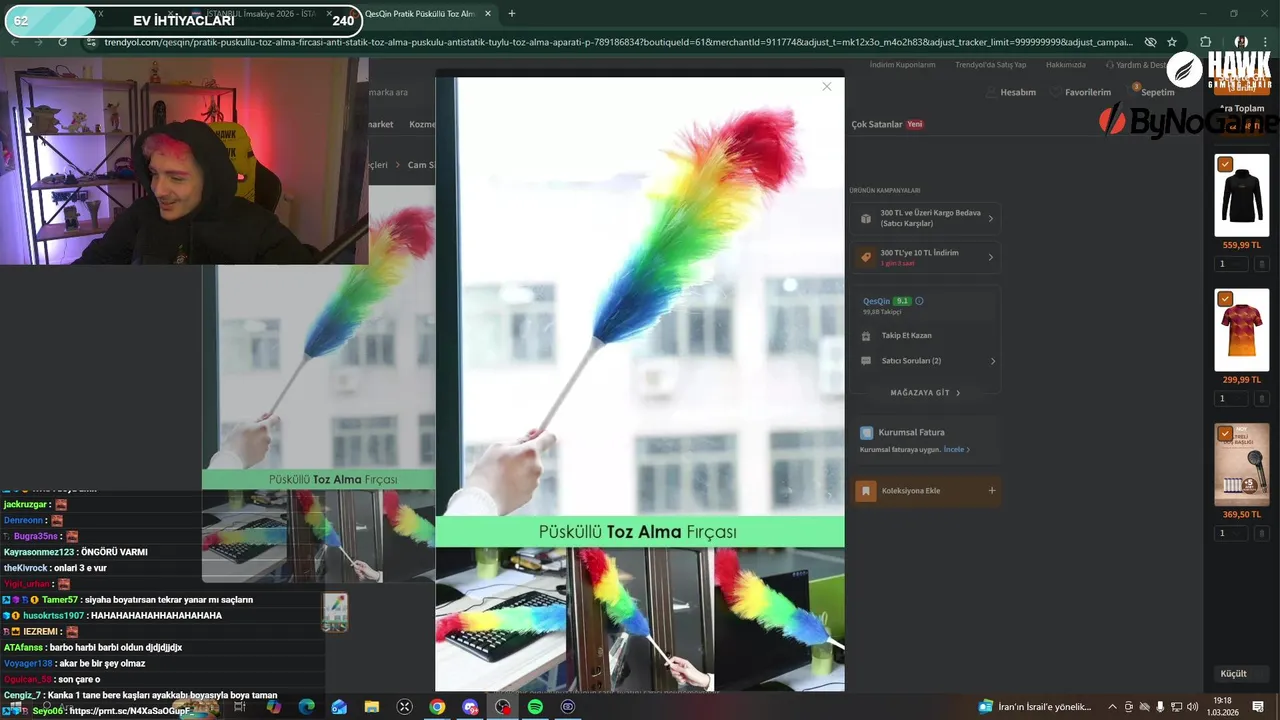
Task: Uncheck the 369,50 TL shower head item
Action: (1225, 433)
